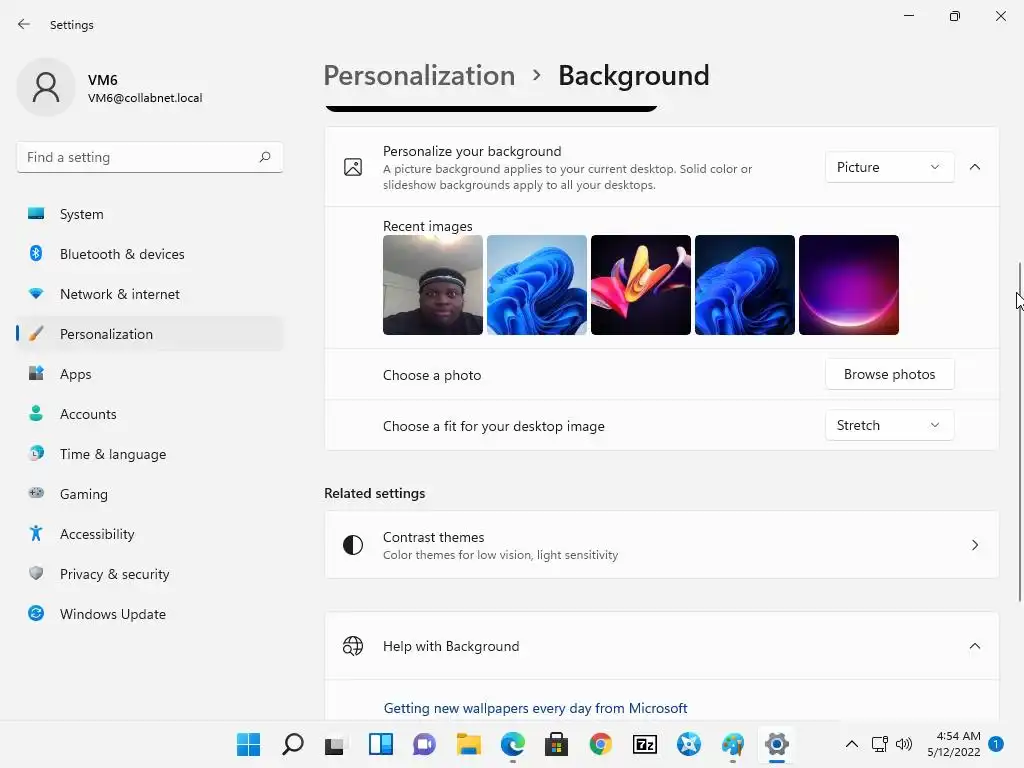Click Personalization in the breadcrumb

tap(419, 75)
